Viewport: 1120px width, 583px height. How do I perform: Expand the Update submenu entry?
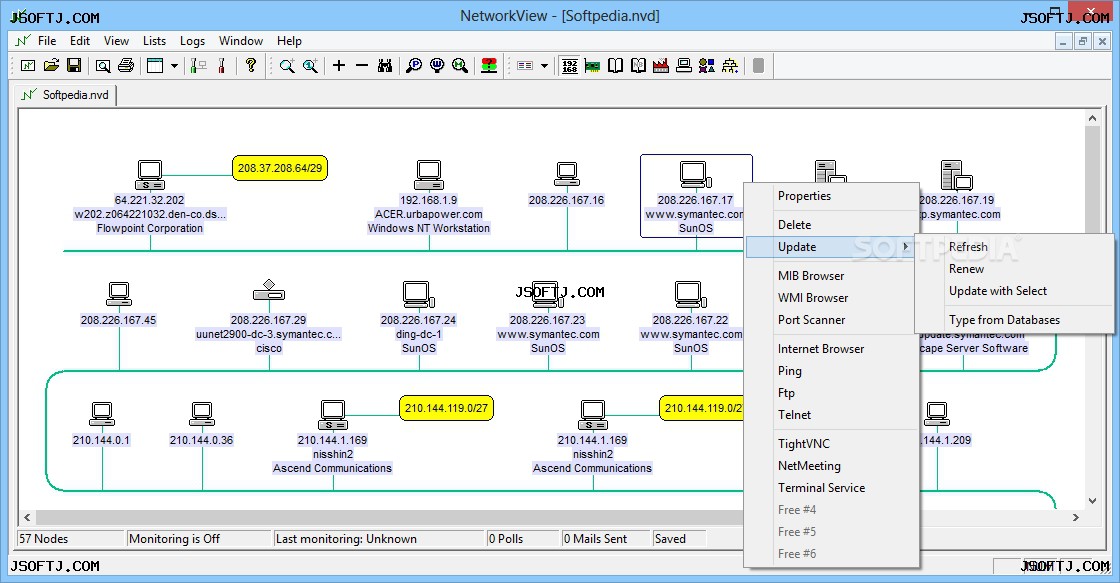pos(831,246)
